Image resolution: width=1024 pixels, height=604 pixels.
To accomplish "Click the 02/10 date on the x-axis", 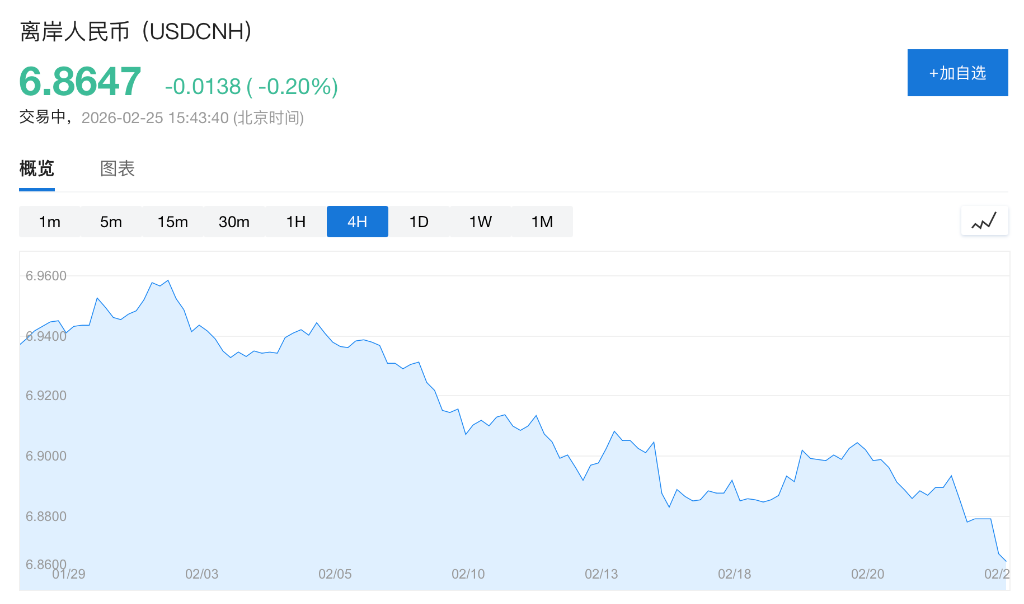I will (468, 574).
